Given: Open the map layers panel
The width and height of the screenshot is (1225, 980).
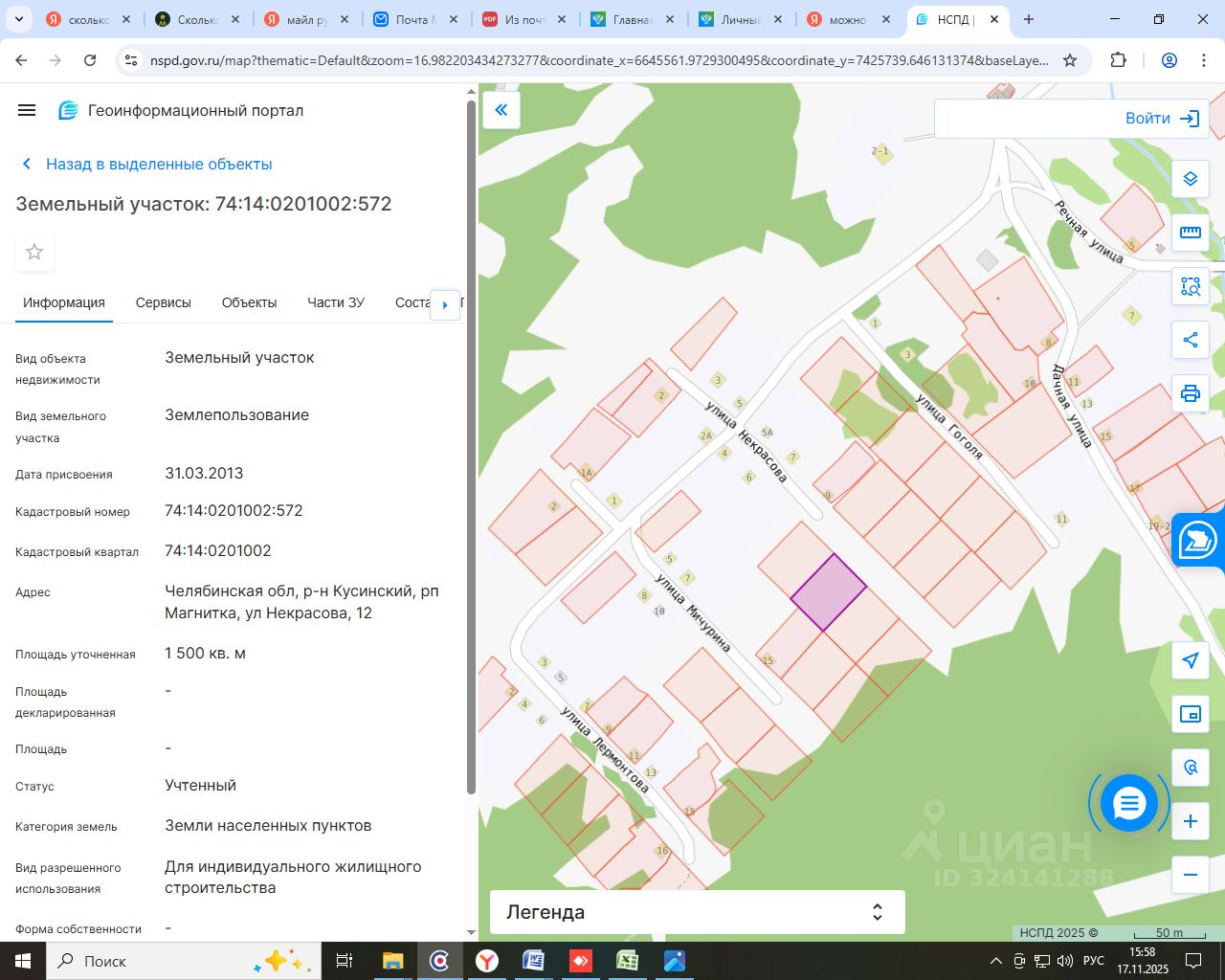Looking at the screenshot, I should (1190, 179).
